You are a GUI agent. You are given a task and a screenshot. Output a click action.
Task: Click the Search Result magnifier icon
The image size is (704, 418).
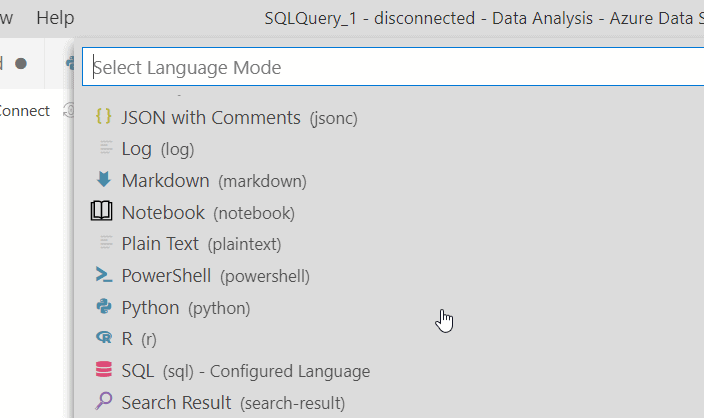(103, 402)
